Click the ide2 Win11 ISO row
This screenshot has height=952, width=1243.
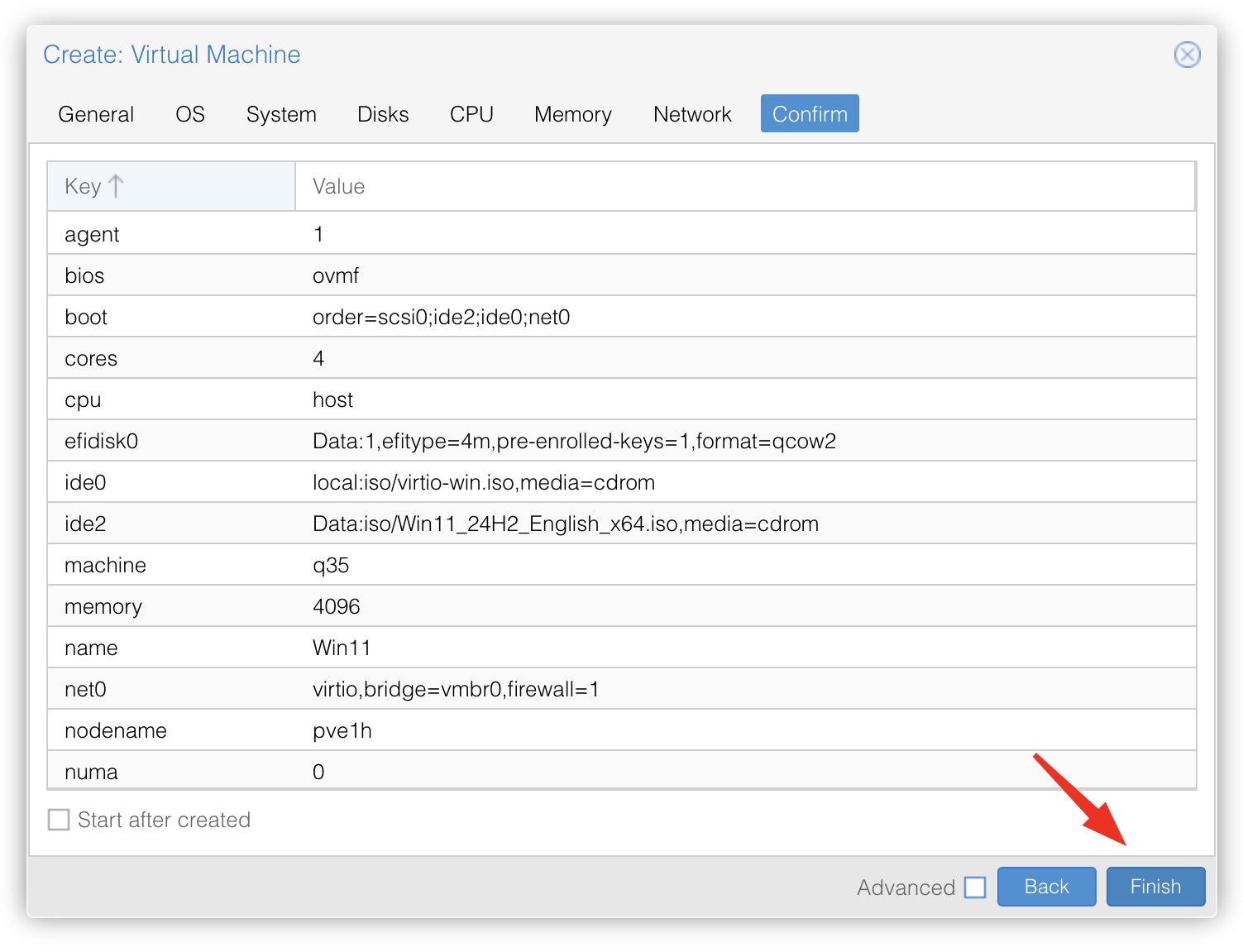(x=566, y=524)
